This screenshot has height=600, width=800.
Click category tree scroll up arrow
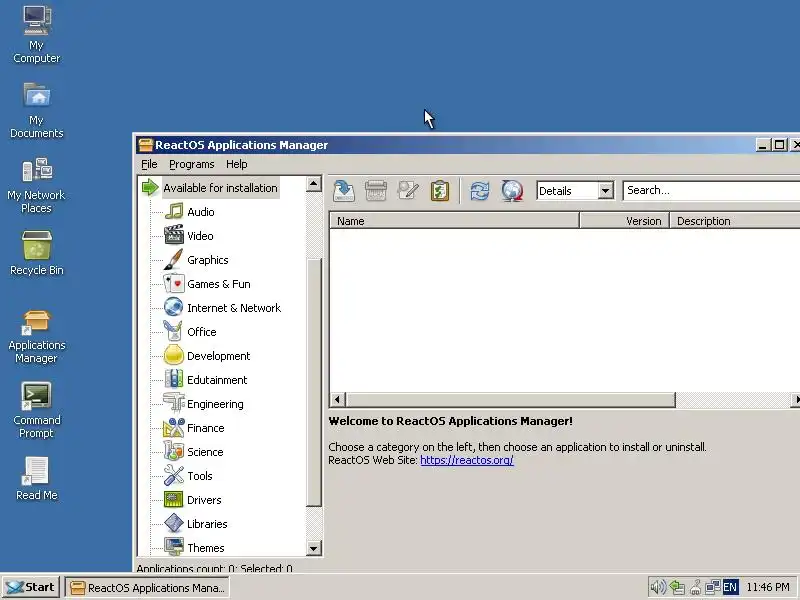(x=314, y=184)
